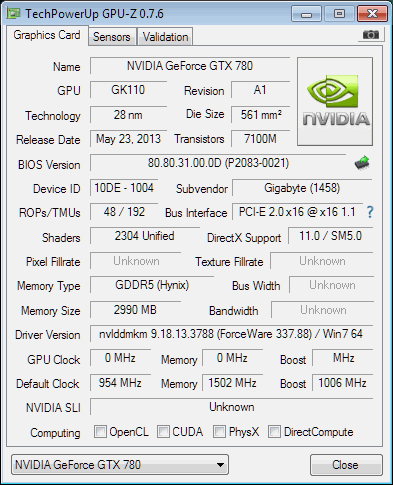
Task: Click the Bandwidth Unknown field
Action: [x=323, y=310]
